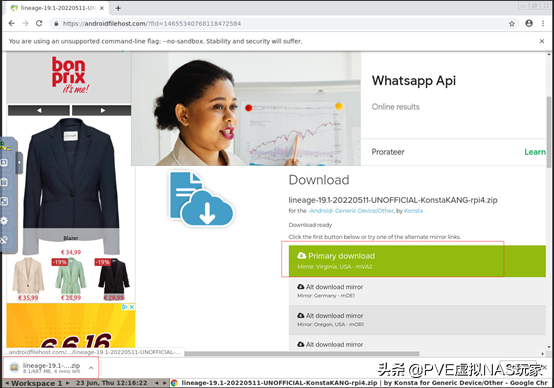Screen dimensions: 554x388
Task: Click the page's horizontal scrollbar
Action: [x=302, y=353]
